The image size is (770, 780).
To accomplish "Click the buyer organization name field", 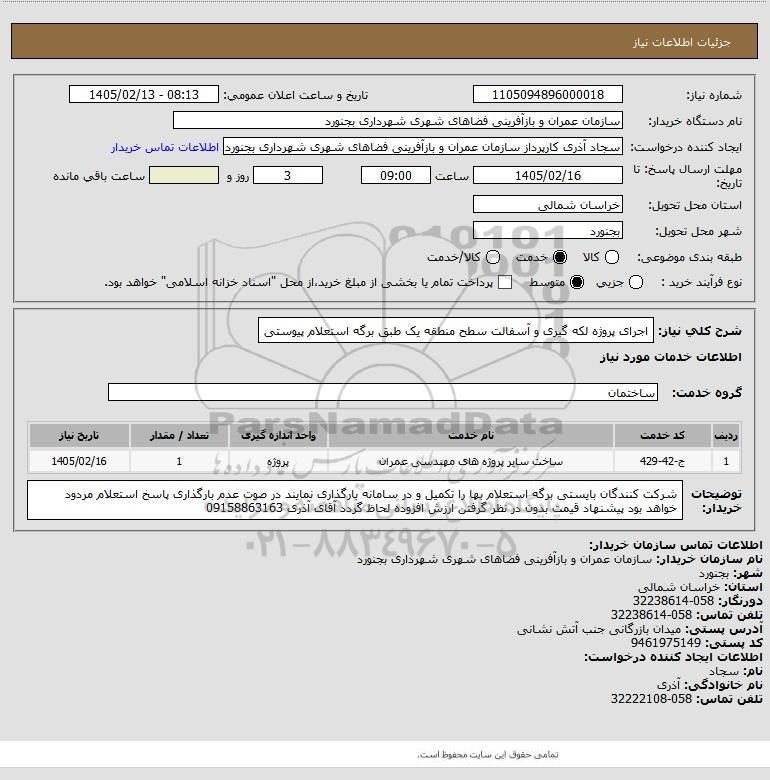I will tap(398, 121).
